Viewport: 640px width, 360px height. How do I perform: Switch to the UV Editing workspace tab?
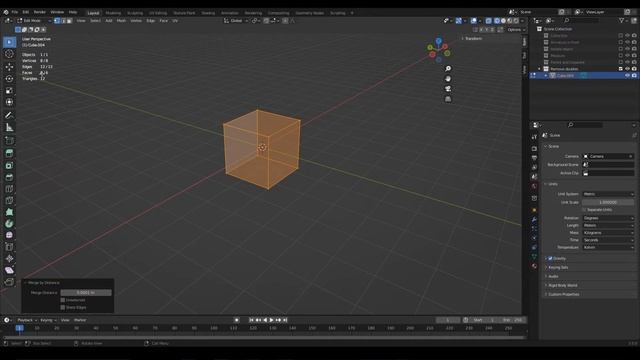click(x=158, y=13)
